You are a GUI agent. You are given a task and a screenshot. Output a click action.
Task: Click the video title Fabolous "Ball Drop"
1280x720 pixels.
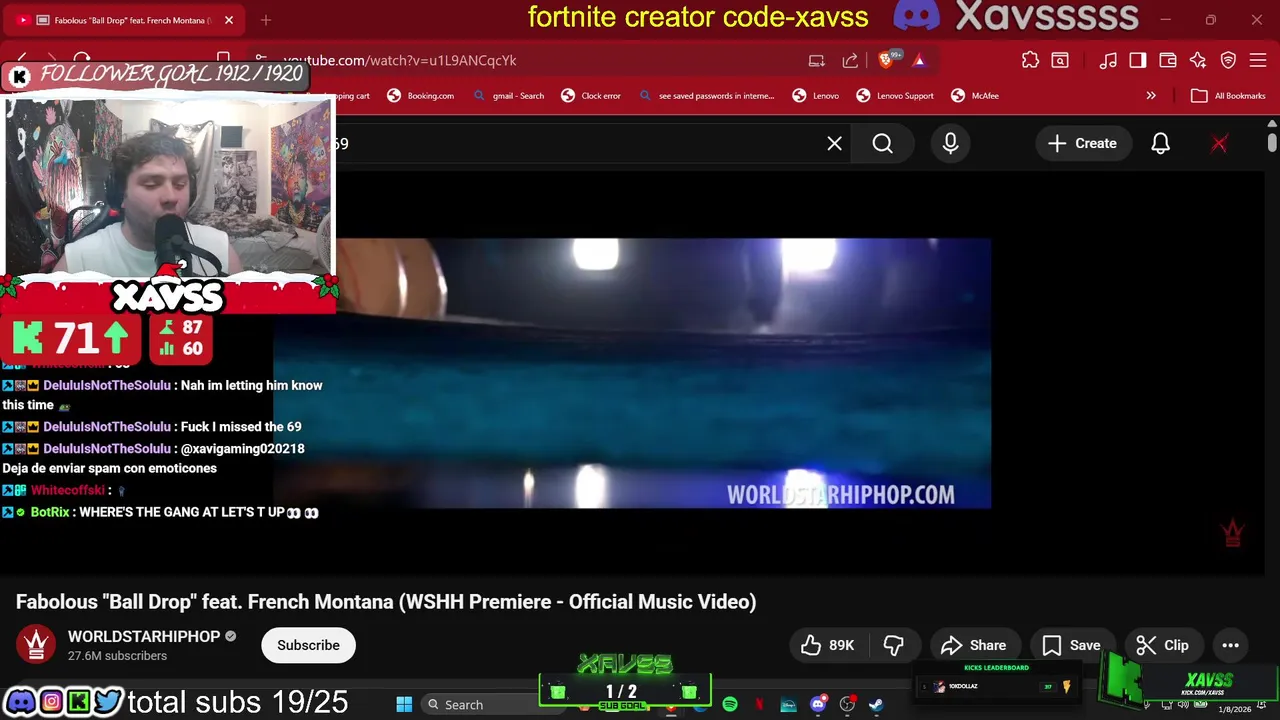coord(386,602)
